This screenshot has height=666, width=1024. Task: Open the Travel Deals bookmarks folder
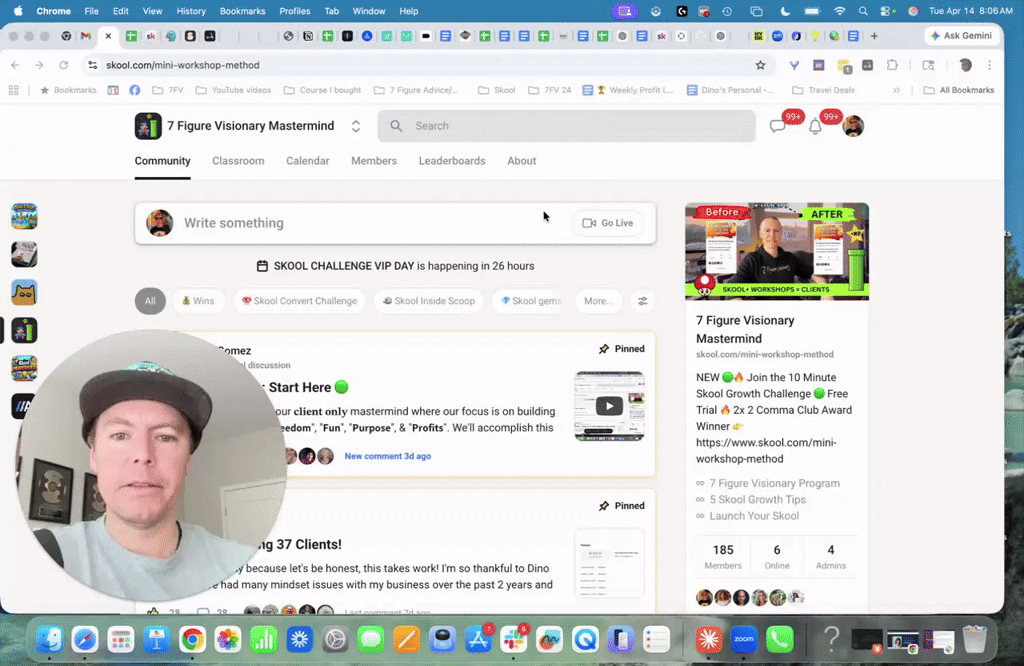click(x=824, y=90)
